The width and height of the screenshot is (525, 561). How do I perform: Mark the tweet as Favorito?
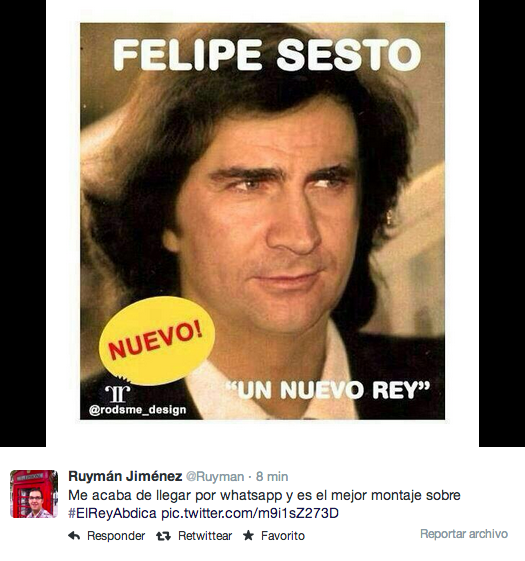283,536
